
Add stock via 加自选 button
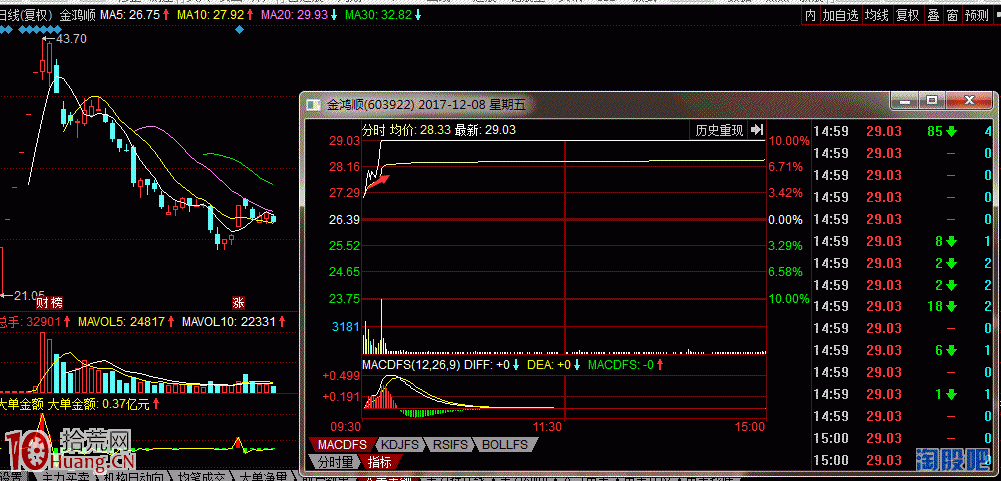click(840, 15)
